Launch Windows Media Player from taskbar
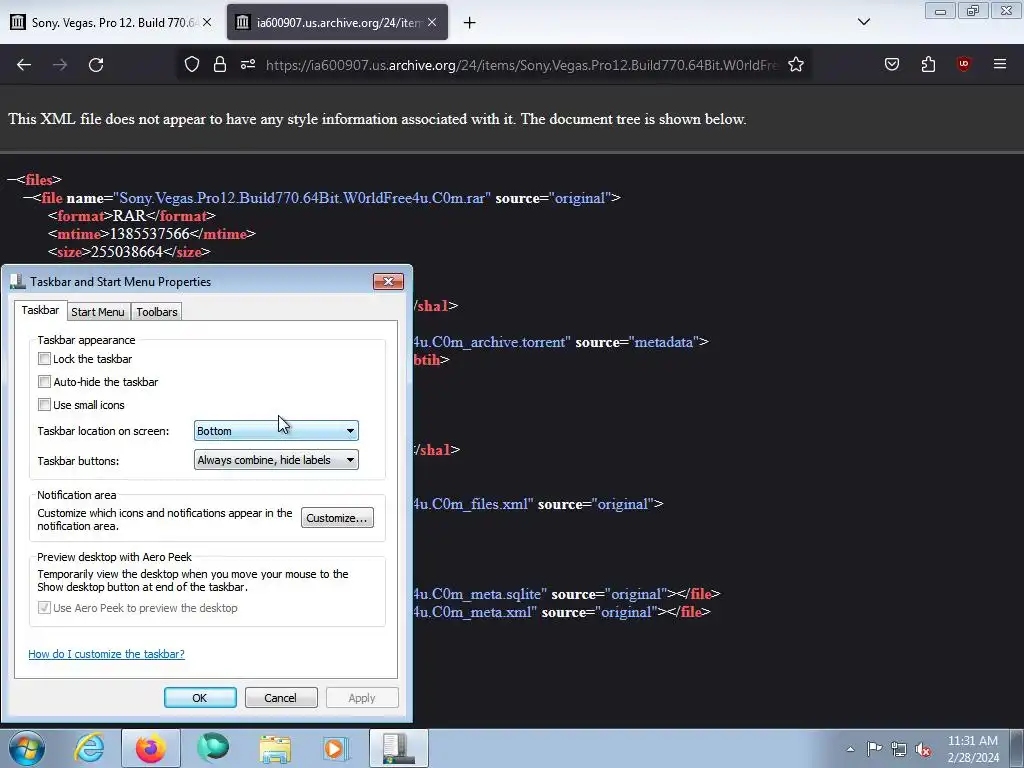 (337, 748)
